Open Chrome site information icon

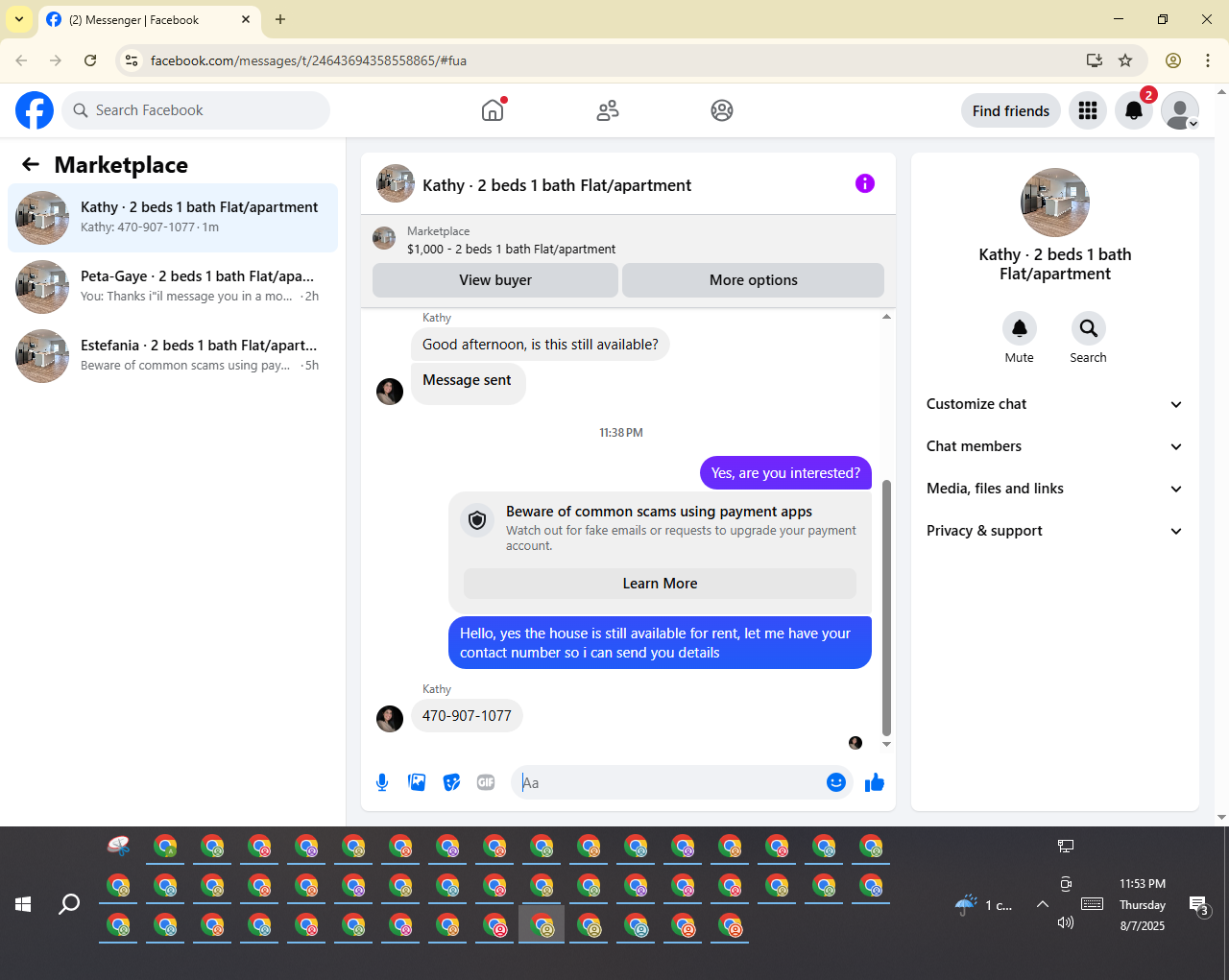point(132,60)
